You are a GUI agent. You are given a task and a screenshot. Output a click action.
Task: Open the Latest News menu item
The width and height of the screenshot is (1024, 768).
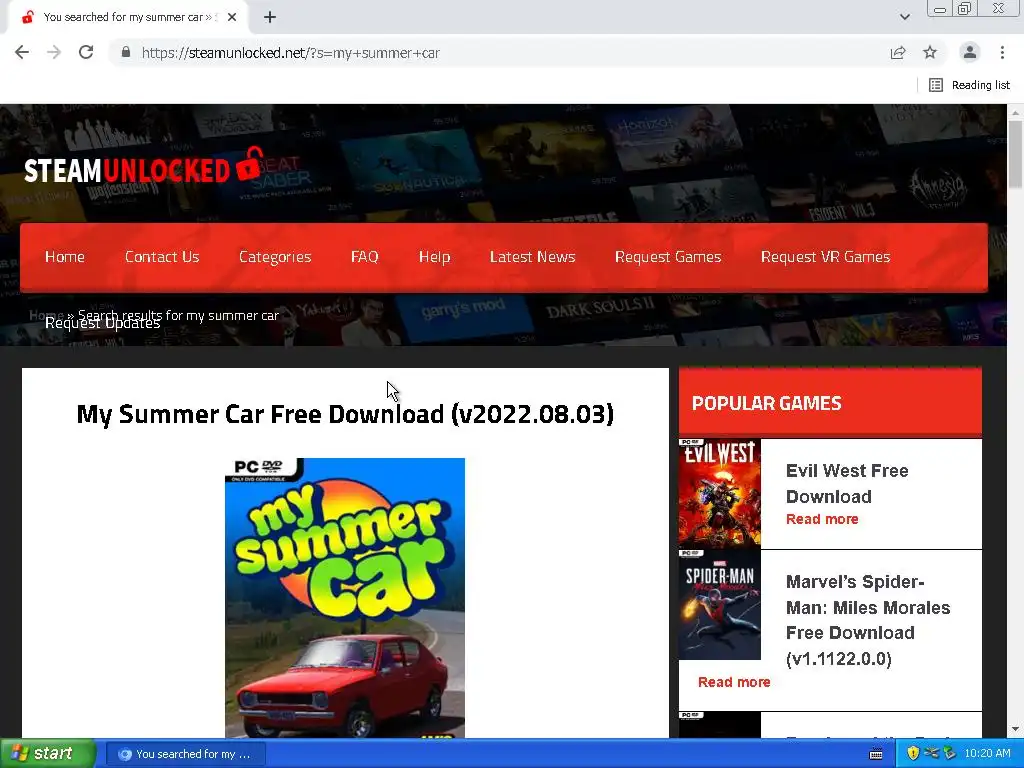pos(532,257)
